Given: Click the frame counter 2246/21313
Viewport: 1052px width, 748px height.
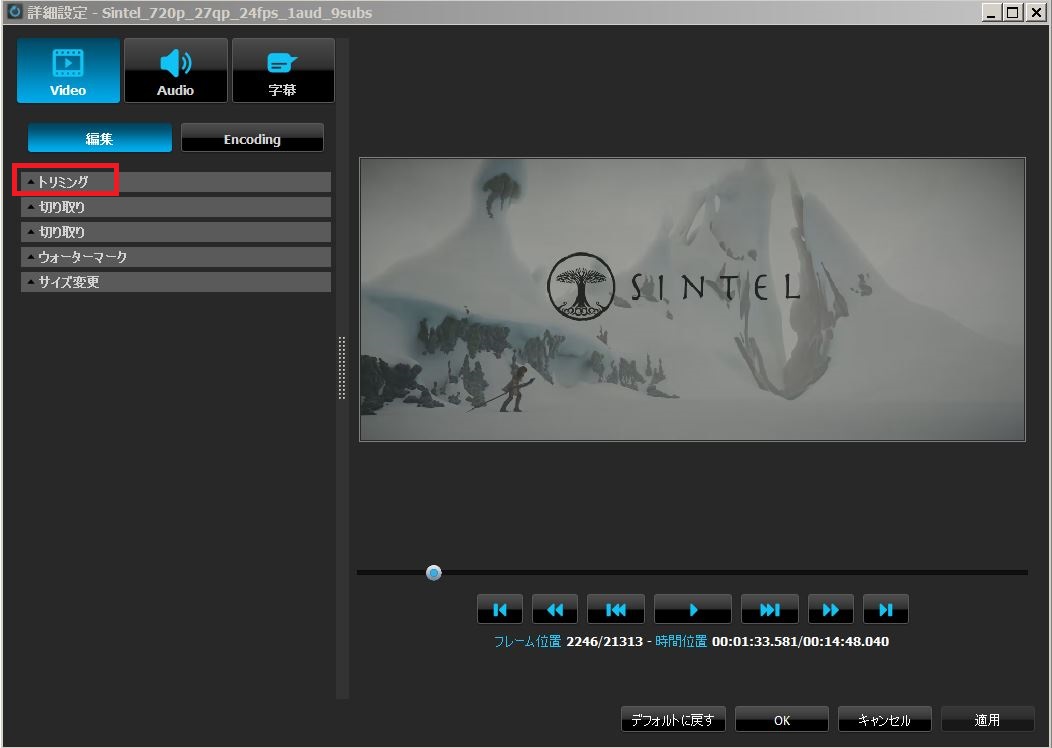Looking at the screenshot, I should click(x=604, y=641).
